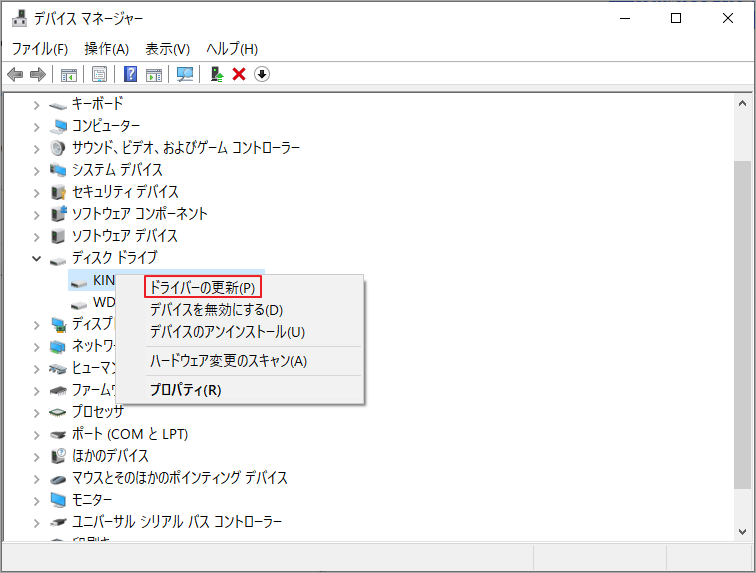Expand the モニター node
The image size is (756, 573).
point(37,501)
